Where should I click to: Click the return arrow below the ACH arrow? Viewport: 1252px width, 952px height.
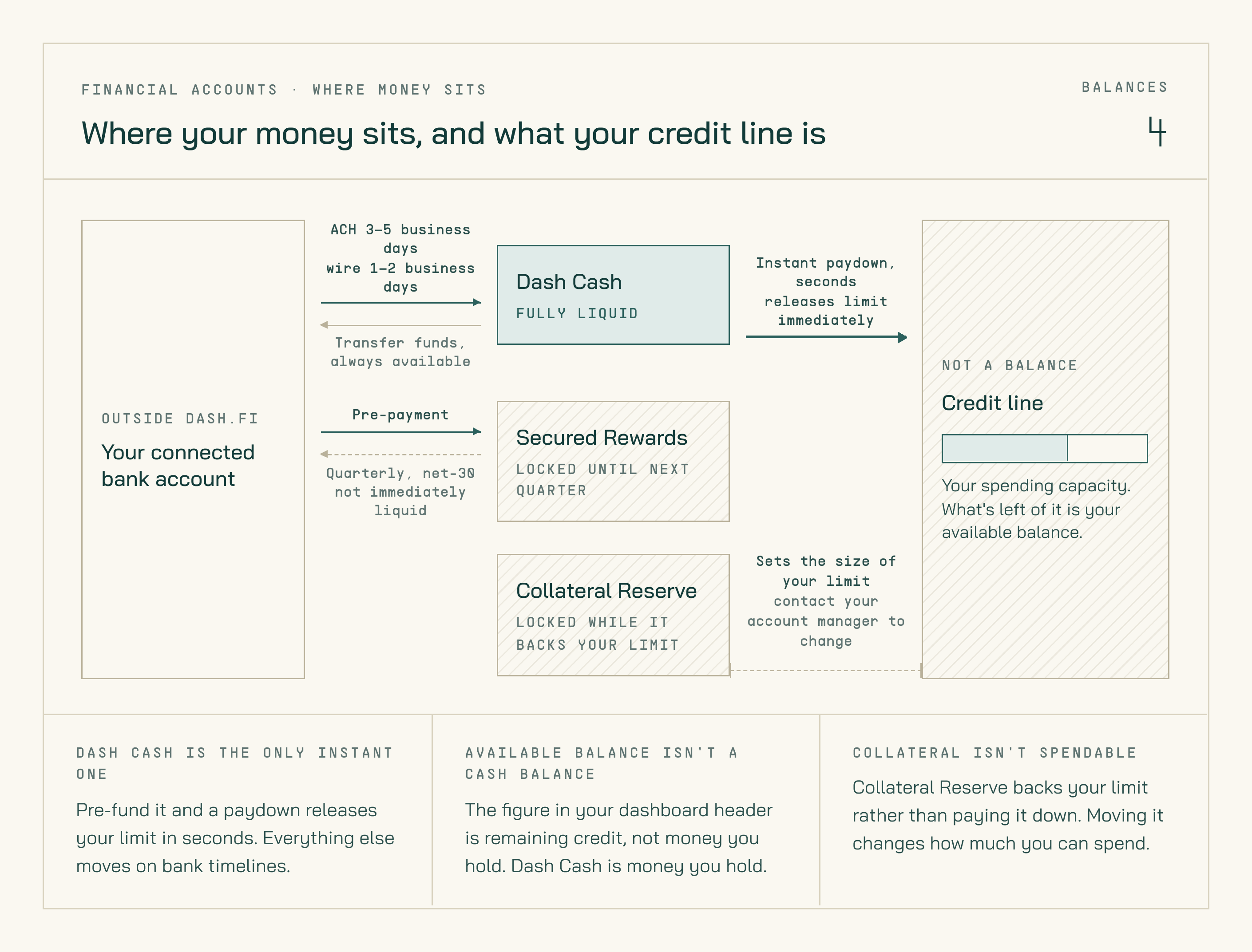pos(401,325)
